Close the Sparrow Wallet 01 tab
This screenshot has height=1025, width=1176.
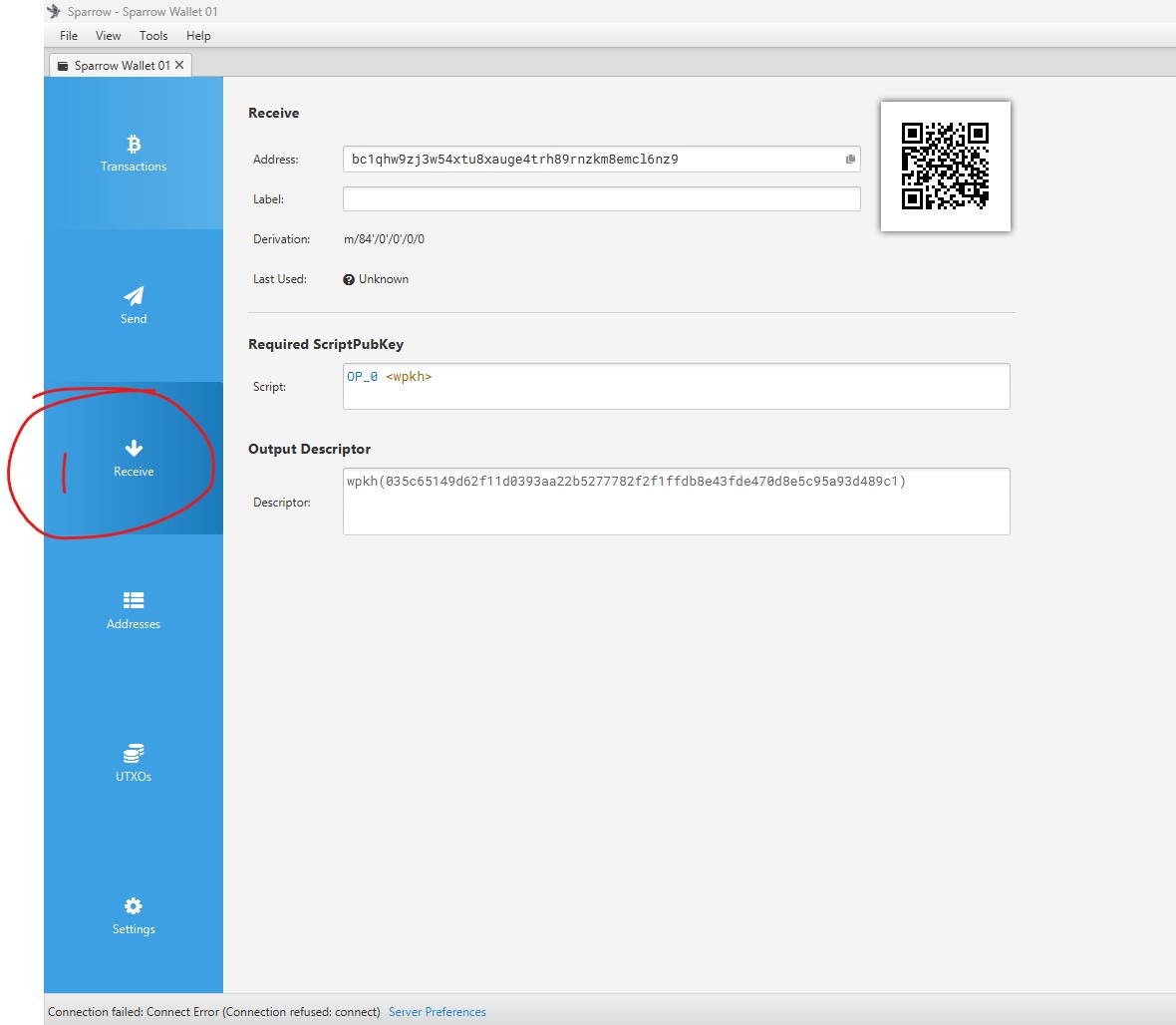(x=179, y=65)
